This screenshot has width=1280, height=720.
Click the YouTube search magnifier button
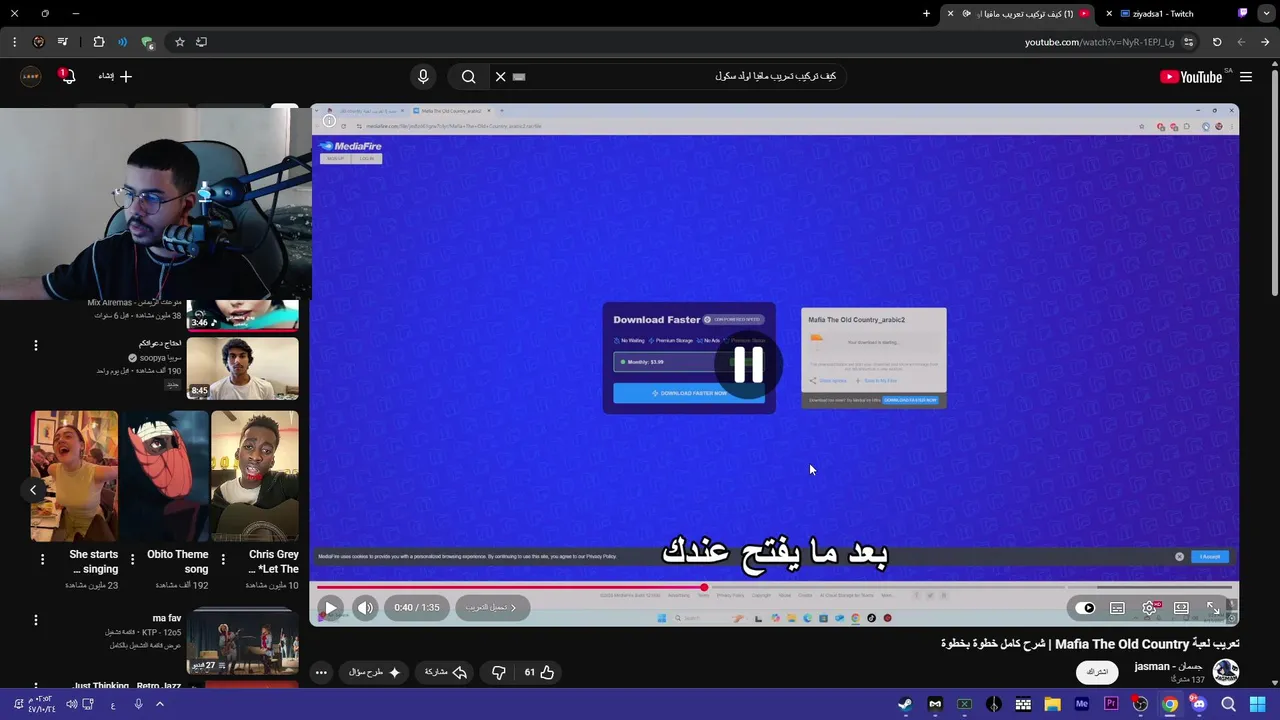(468, 76)
